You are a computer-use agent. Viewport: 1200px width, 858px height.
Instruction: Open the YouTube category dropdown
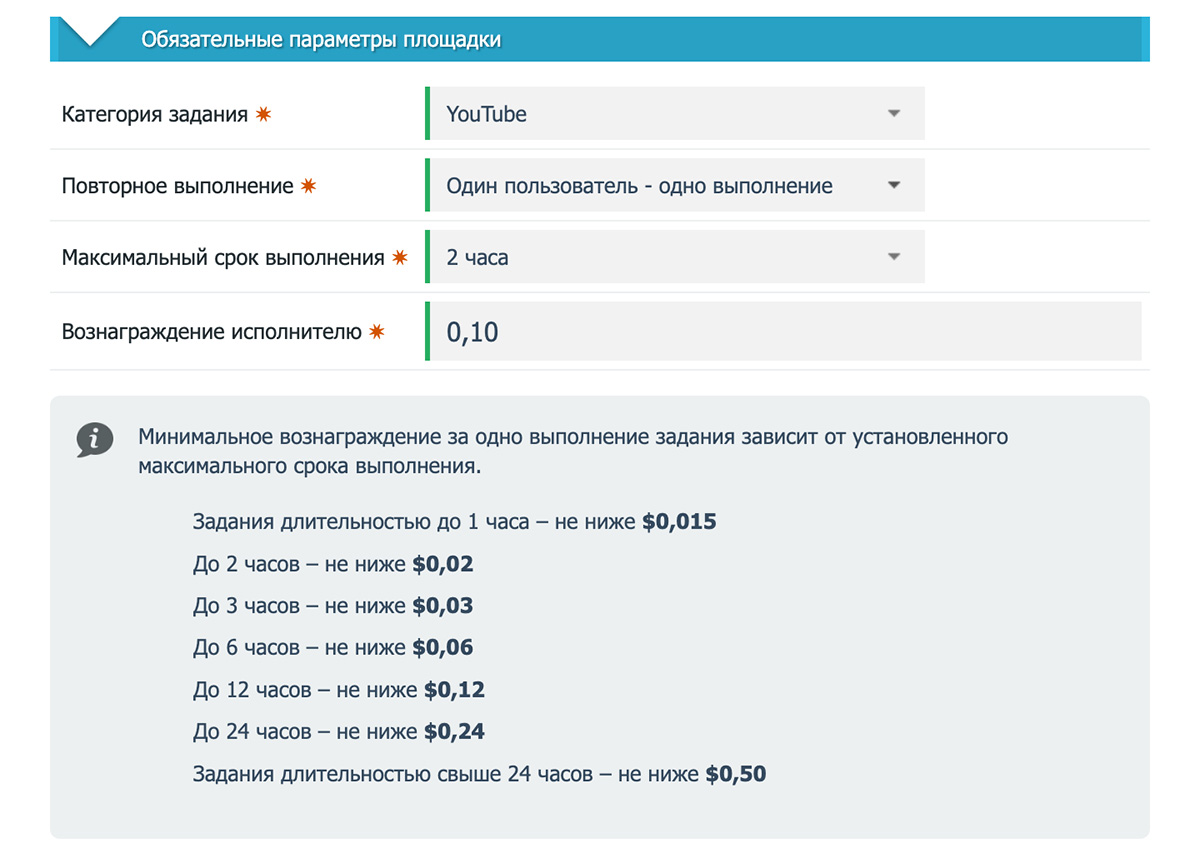tap(675, 114)
